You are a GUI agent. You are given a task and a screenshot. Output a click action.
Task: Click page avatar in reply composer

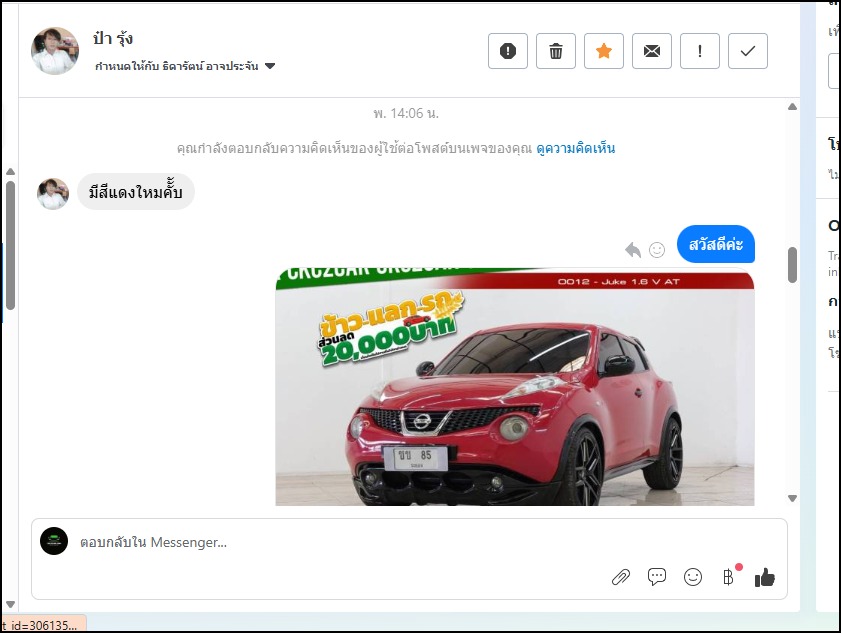pos(54,541)
